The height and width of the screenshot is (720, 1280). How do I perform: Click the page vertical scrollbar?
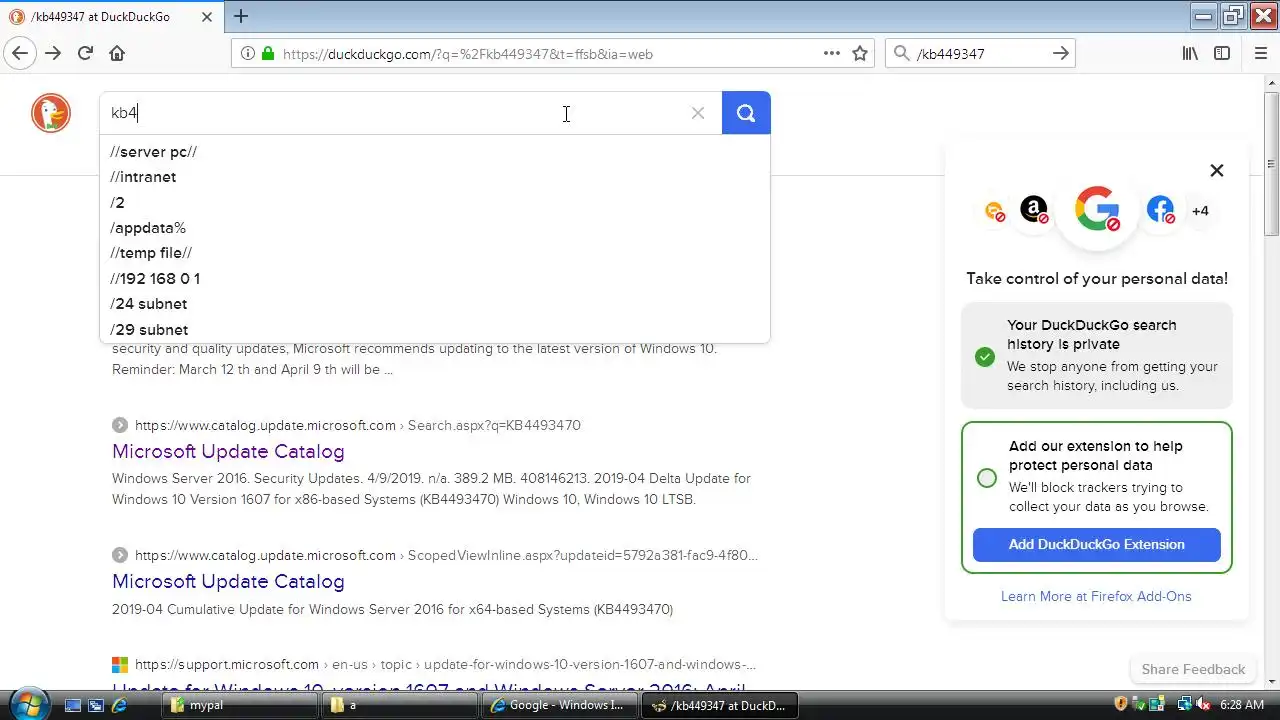click(1271, 164)
